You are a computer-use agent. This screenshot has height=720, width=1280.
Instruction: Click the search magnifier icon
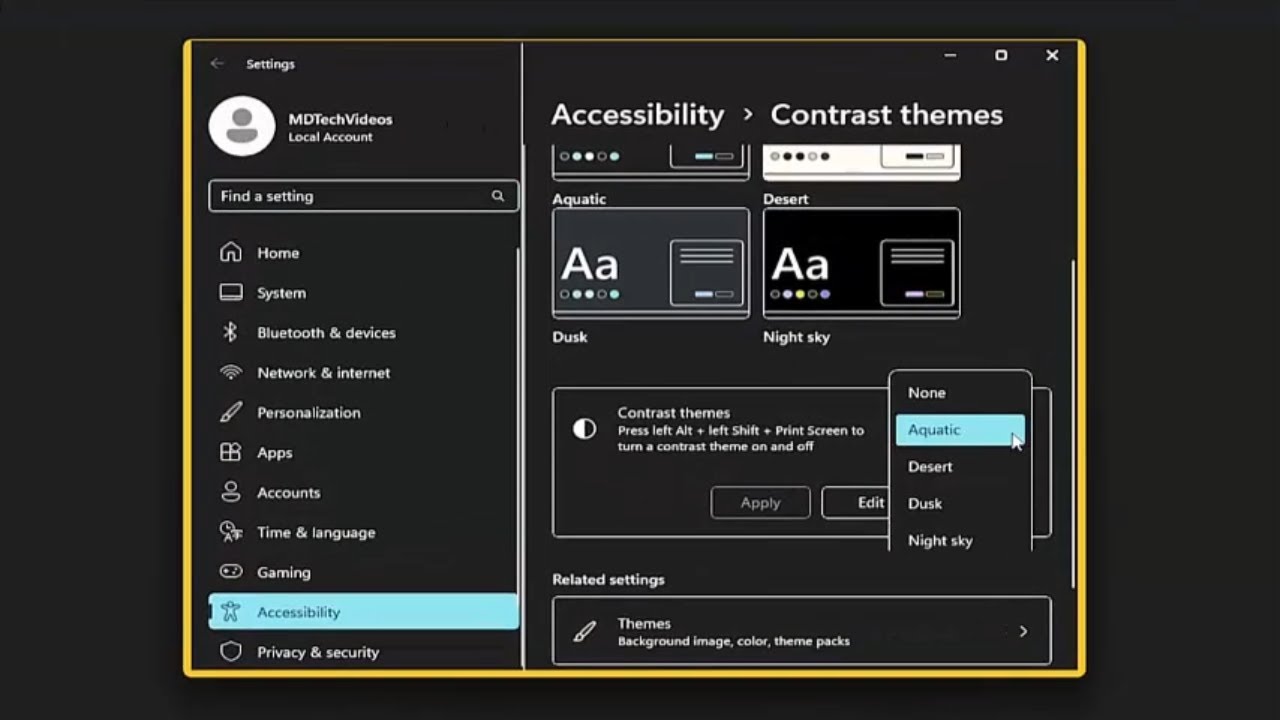coord(498,196)
